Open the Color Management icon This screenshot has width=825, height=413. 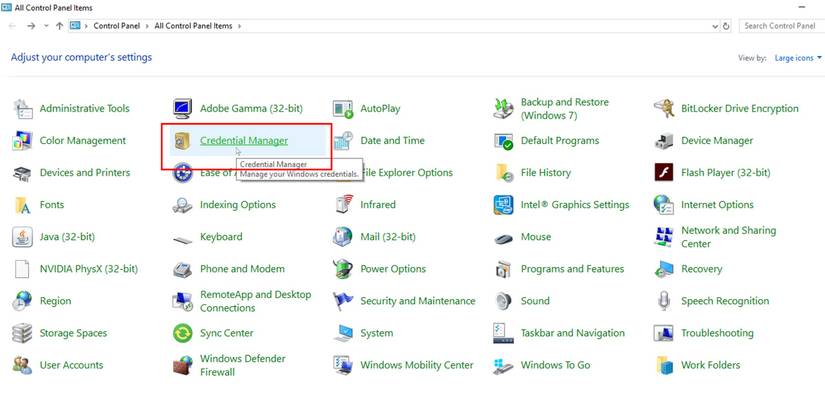23,141
